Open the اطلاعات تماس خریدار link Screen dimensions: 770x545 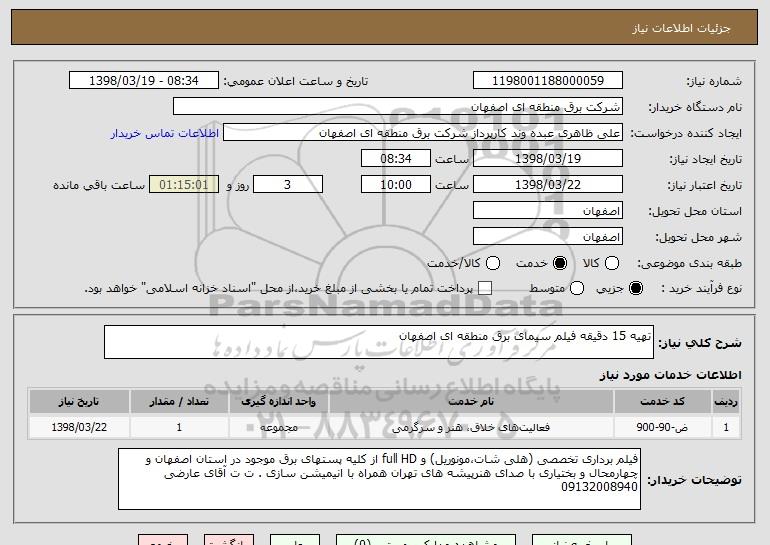(x=165, y=133)
